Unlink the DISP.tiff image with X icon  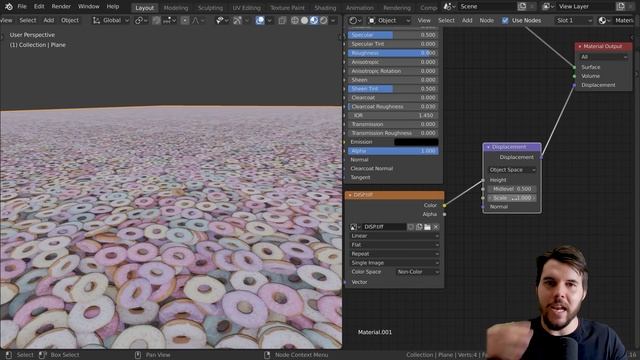436,227
